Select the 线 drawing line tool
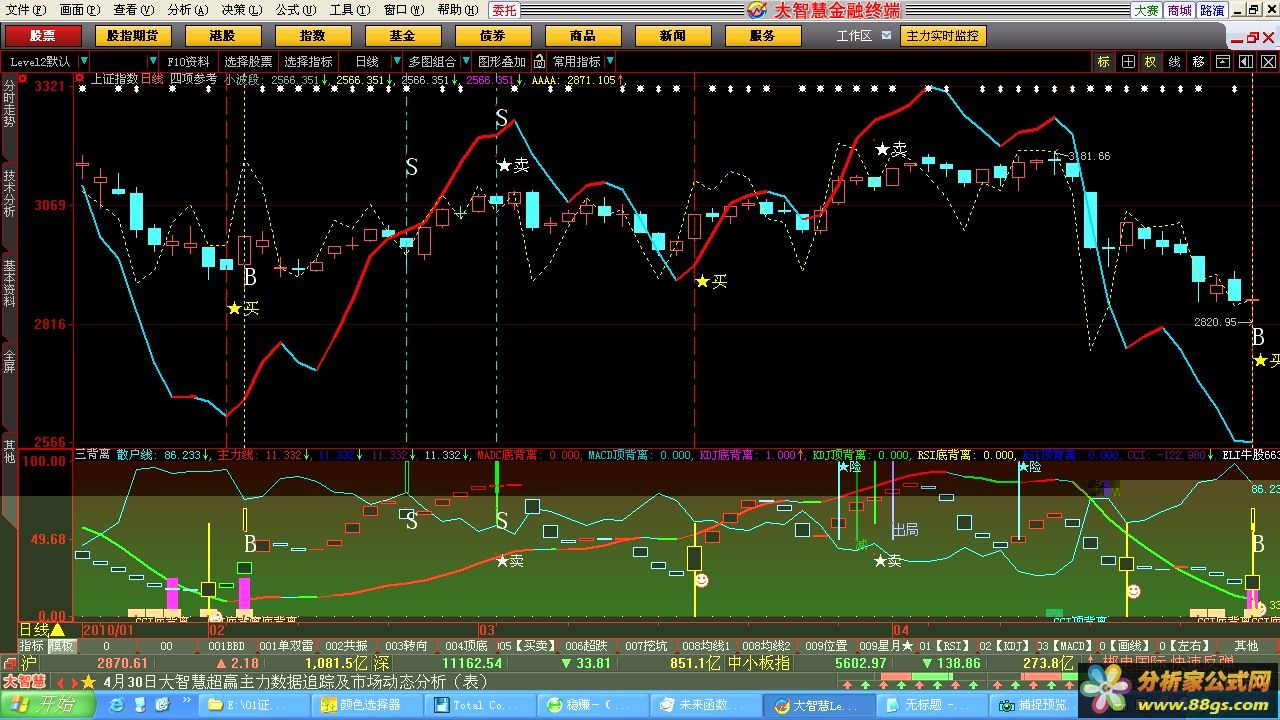This screenshot has width=1280, height=720. pyautogui.click(x=1175, y=62)
